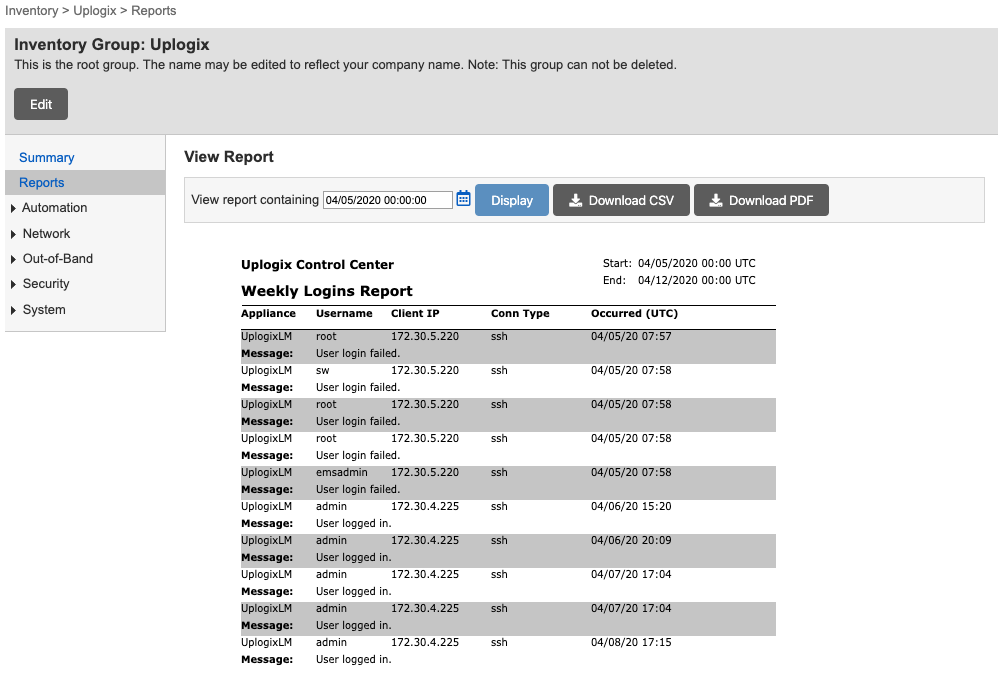Open the calendar date picker icon
Viewport: 998px width, 678px height.
click(463, 199)
